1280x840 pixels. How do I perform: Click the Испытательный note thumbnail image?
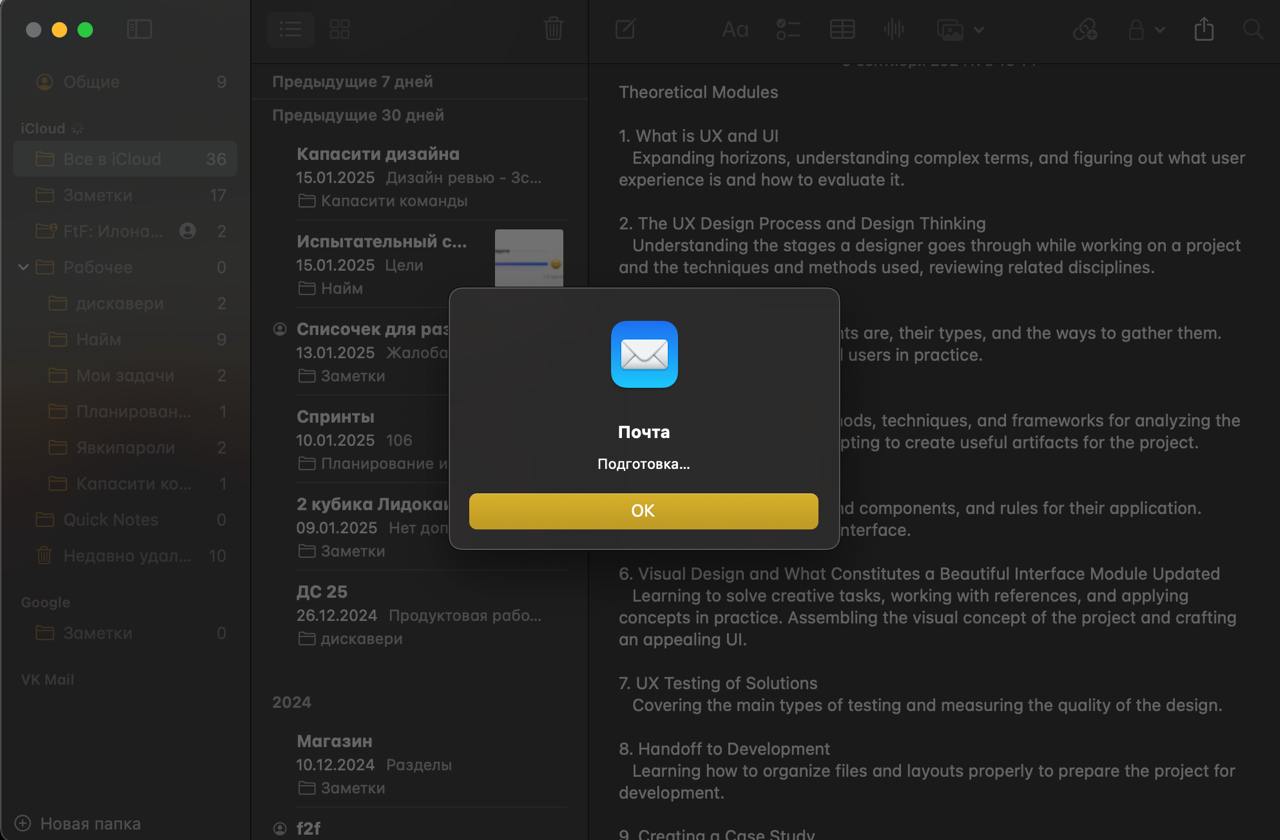coord(529,258)
